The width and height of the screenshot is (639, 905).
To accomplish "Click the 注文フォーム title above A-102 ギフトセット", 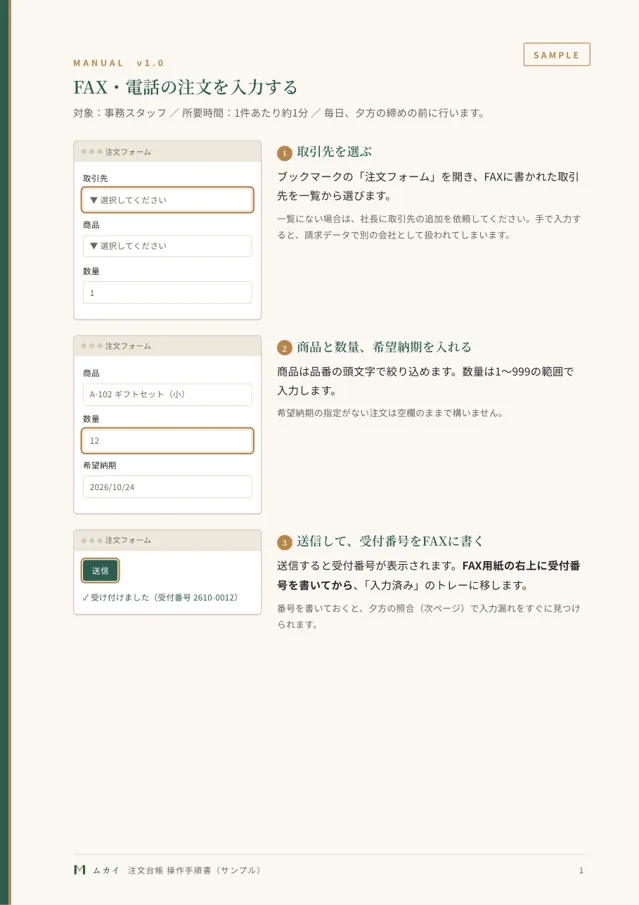I will click(x=128, y=346).
